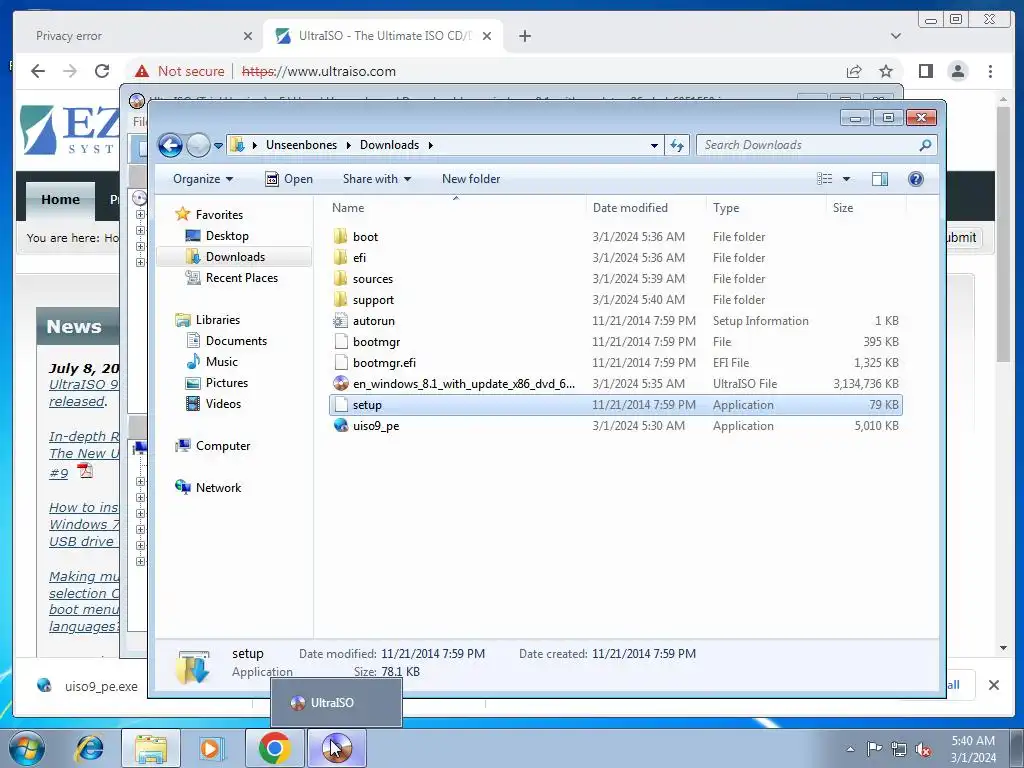The image size is (1024, 768).
Task: Share this page from Chrome address bar
Action: 854,71
